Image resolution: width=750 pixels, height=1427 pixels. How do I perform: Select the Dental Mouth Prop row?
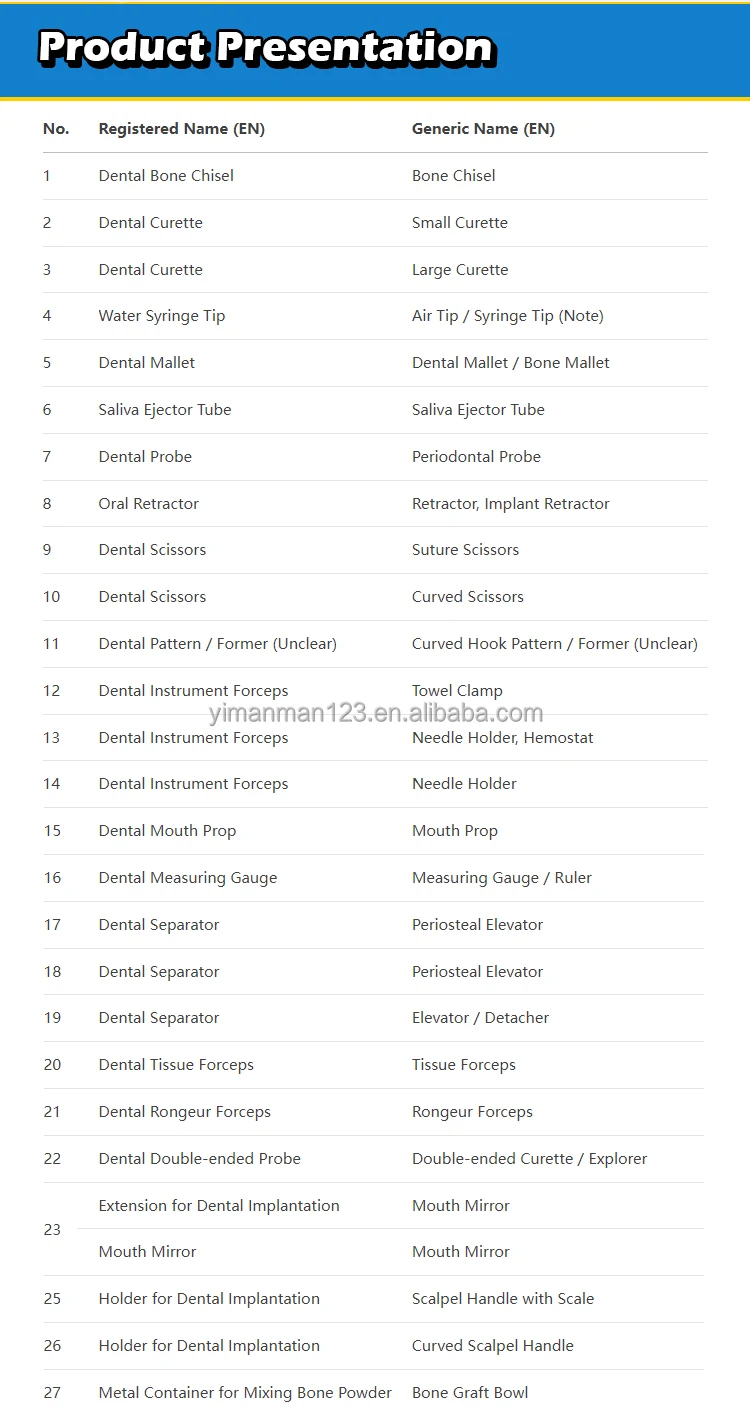pyautogui.click(x=373, y=831)
